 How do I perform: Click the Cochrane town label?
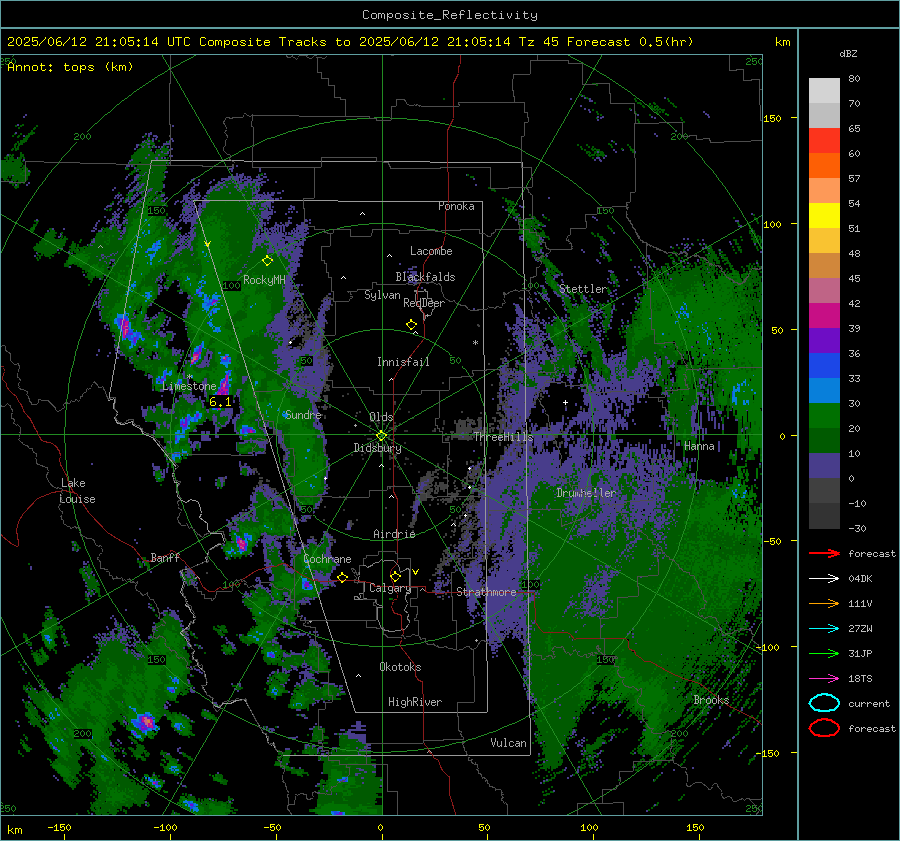pyautogui.click(x=327, y=559)
